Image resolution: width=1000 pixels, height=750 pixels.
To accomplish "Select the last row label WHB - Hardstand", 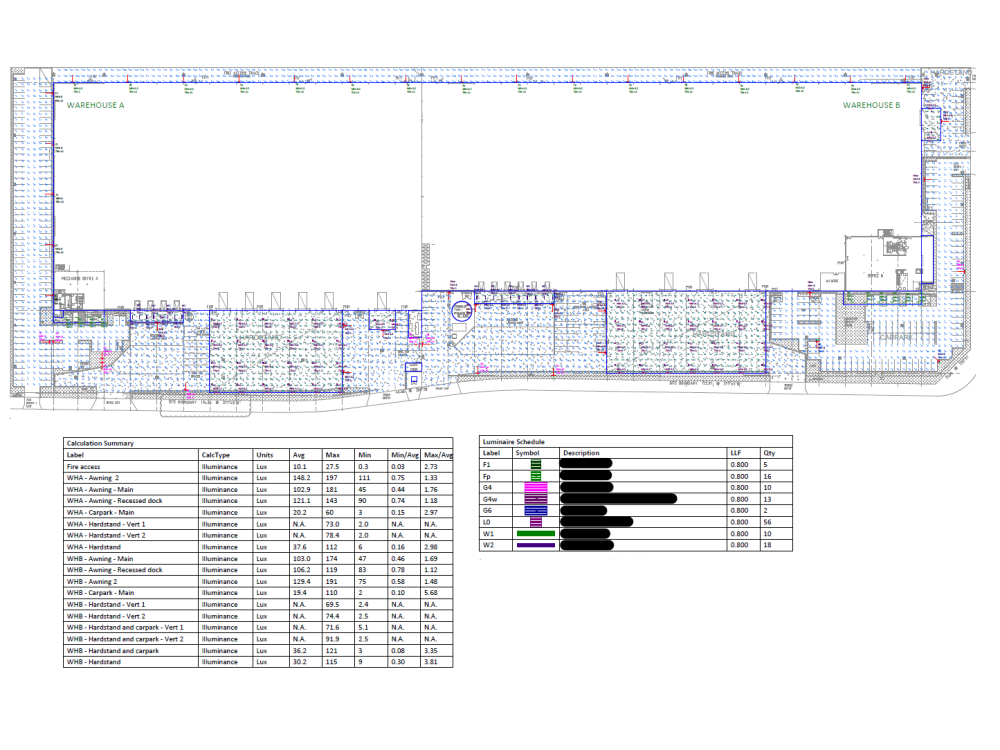I will coord(93,662).
